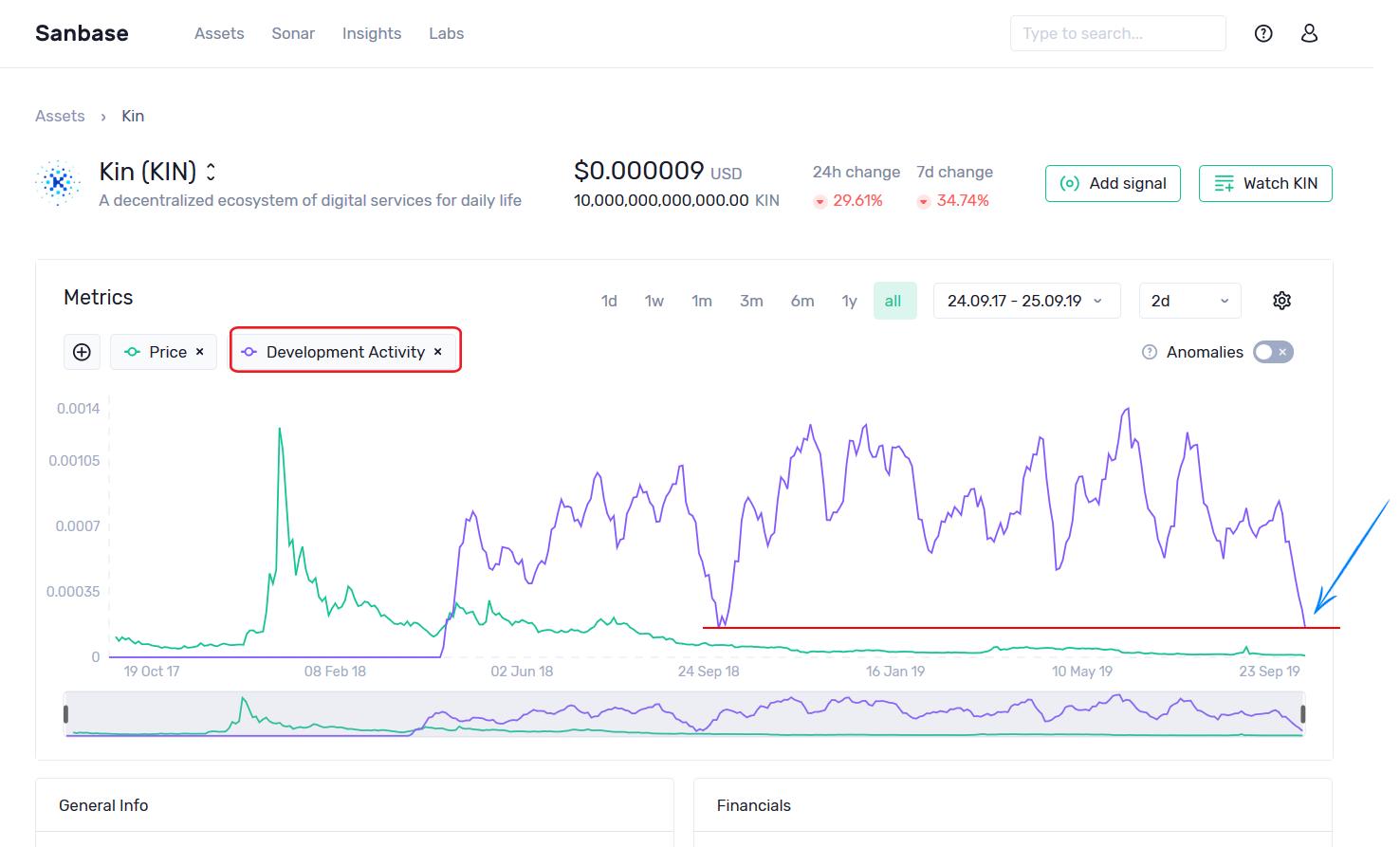
Task: Select the 3m time range
Action: 751,301
